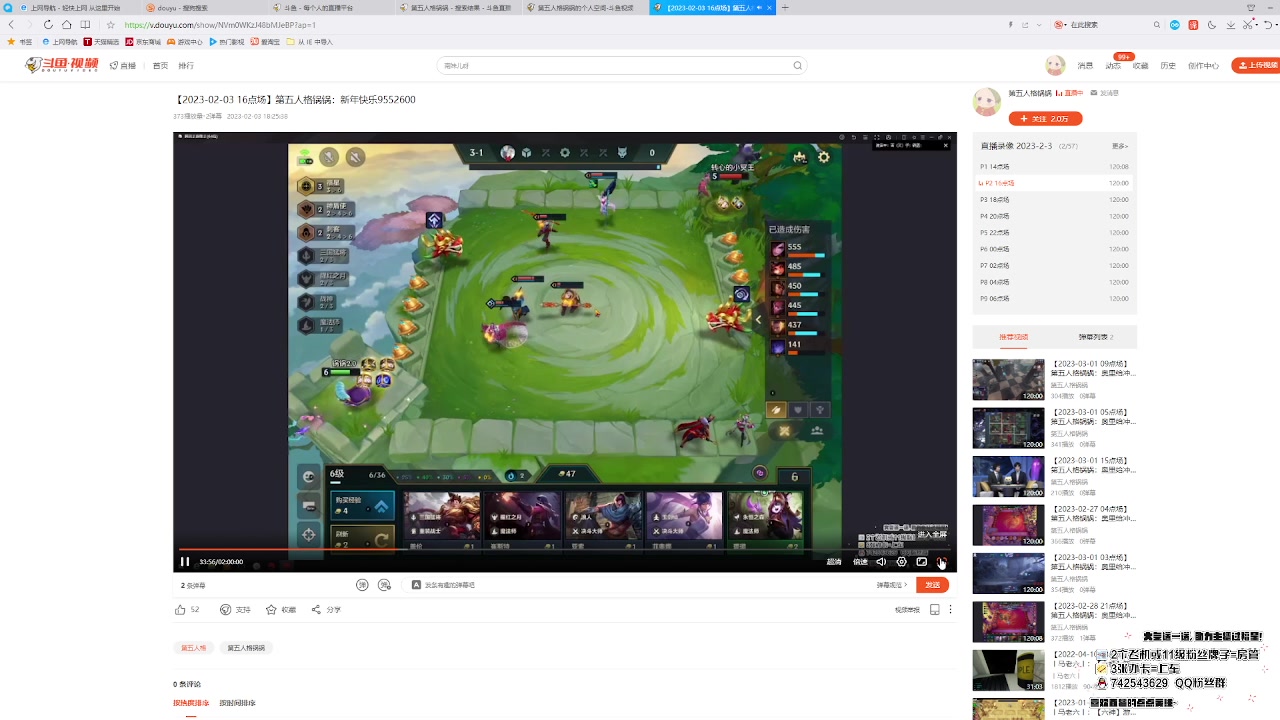This screenshot has width=1280, height=720.
Task: Mute the video with the speaker icon
Action: [881, 562]
